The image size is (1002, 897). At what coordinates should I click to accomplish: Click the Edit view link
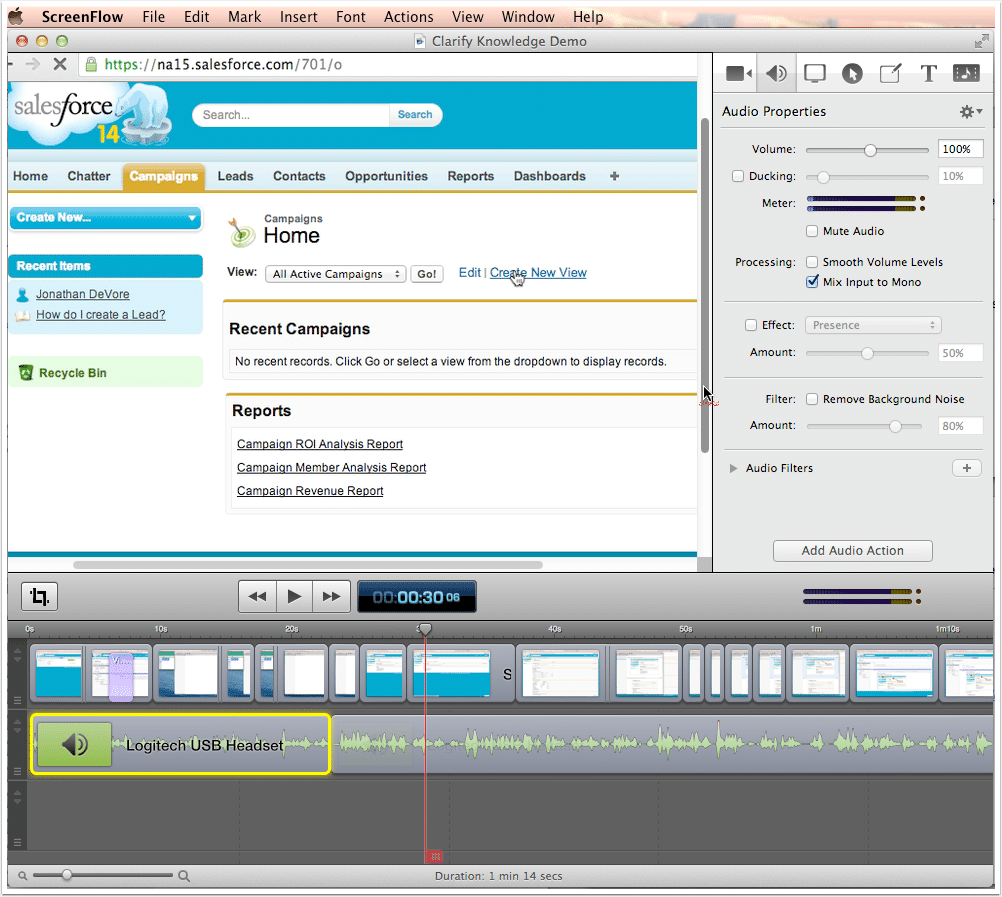[x=470, y=273]
